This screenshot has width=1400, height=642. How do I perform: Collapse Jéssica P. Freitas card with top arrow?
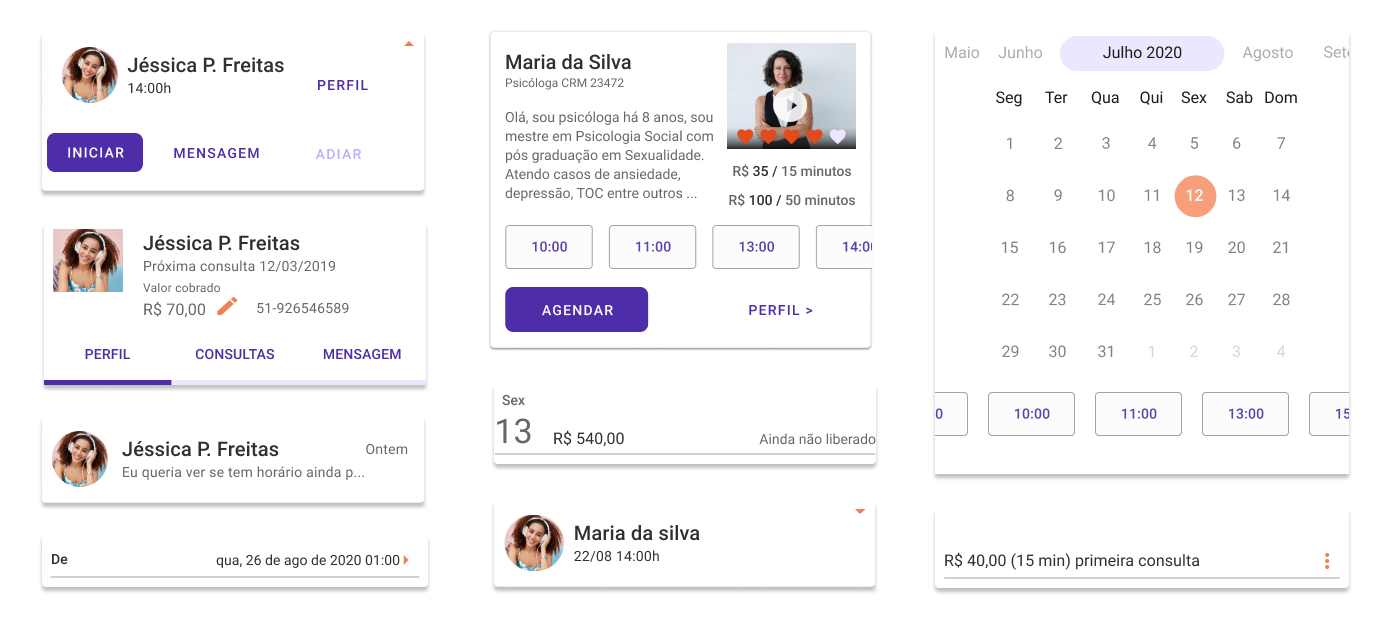click(408, 44)
